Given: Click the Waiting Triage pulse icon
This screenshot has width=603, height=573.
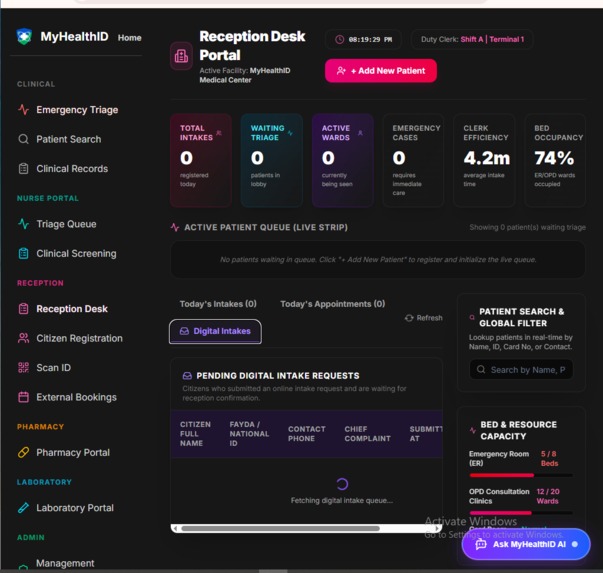Looking at the screenshot, I should pos(290,133).
